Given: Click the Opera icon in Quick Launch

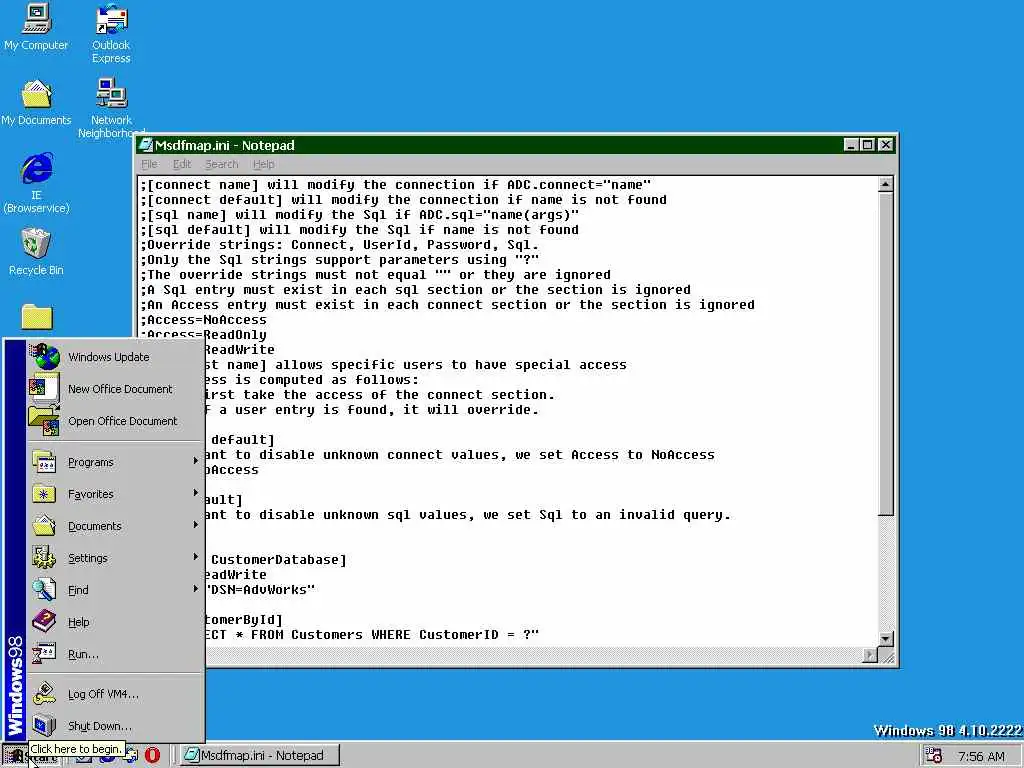Looking at the screenshot, I should [x=152, y=755].
